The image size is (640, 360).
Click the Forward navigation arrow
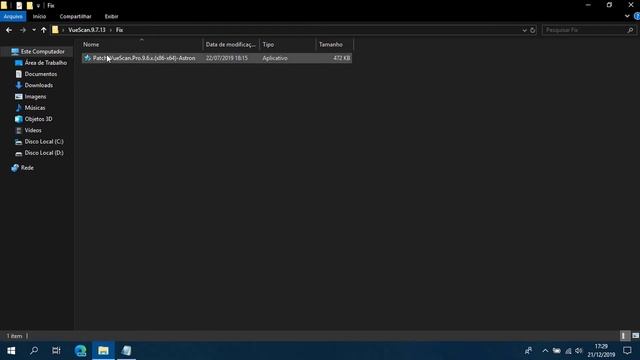click(23, 30)
